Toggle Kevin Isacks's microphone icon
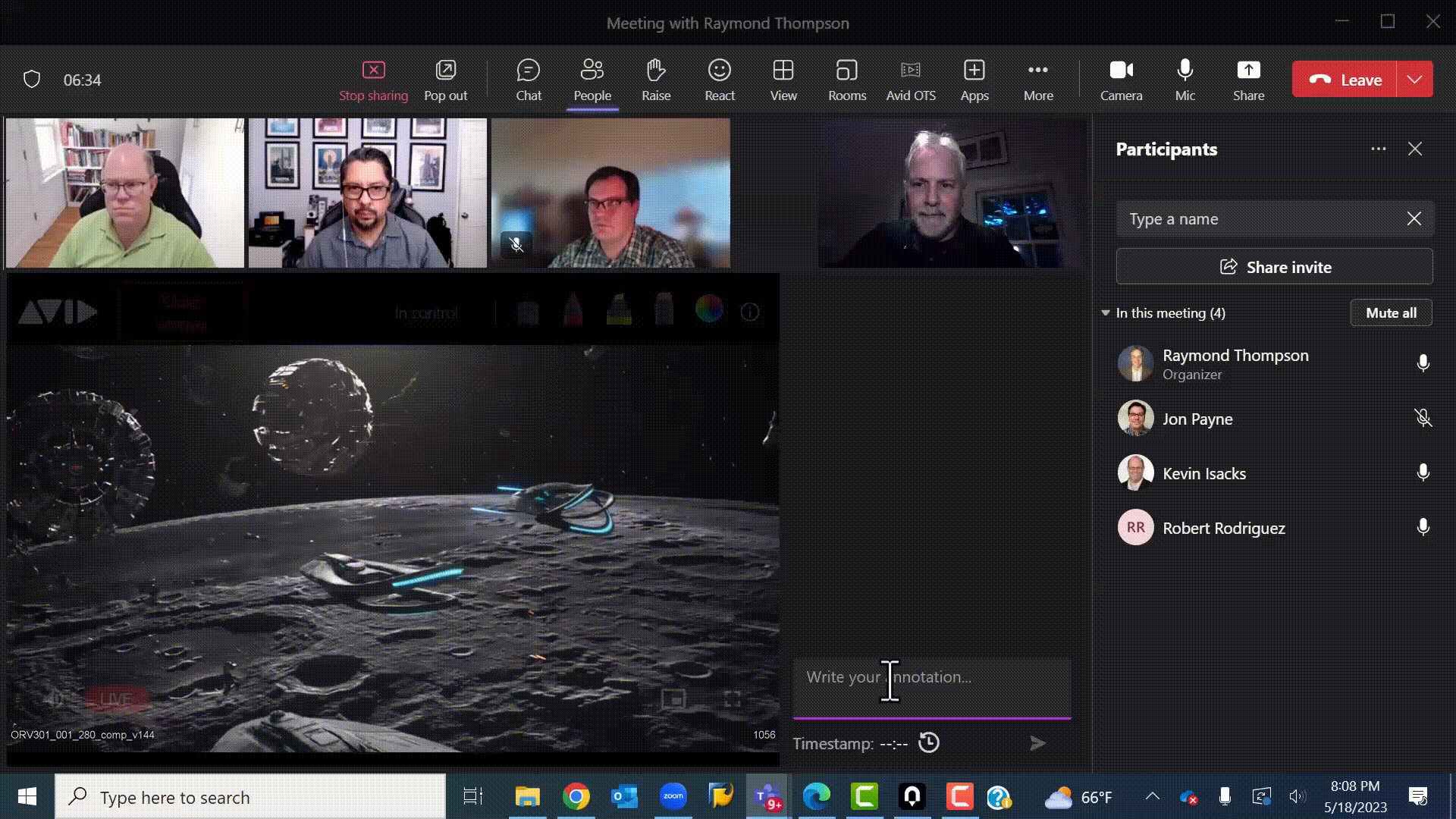This screenshot has height=819, width=1456. [x=1423, y=473]
